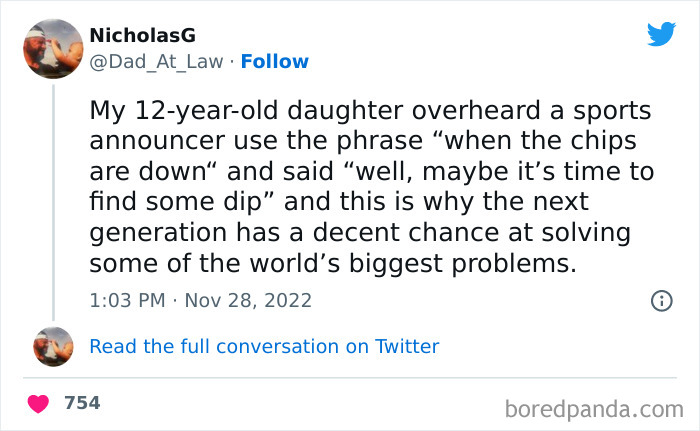The image size is (700, 431).
Task: Click small avatar beside the conversation link
Action: click(x=53, y=347)
